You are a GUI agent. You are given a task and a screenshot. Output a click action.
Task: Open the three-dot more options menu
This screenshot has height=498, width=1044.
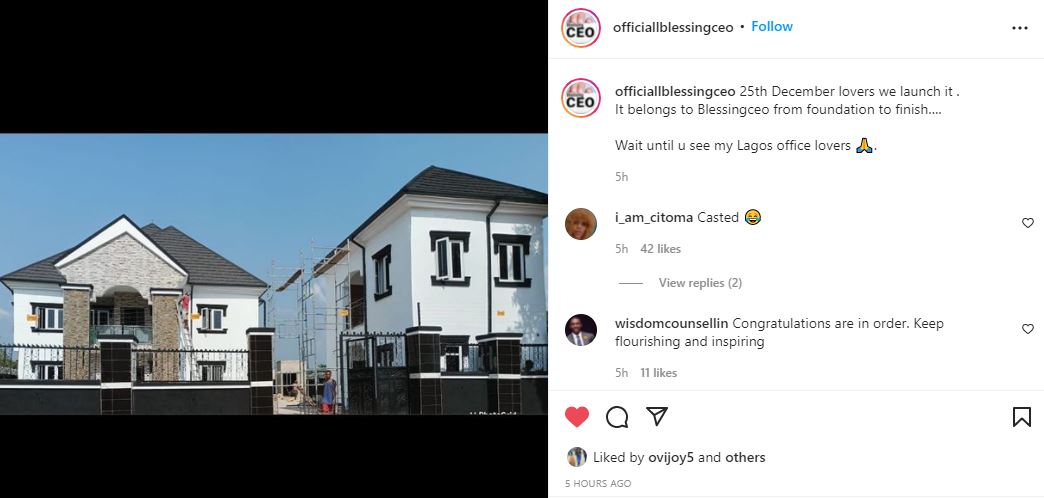(1020, 28)
